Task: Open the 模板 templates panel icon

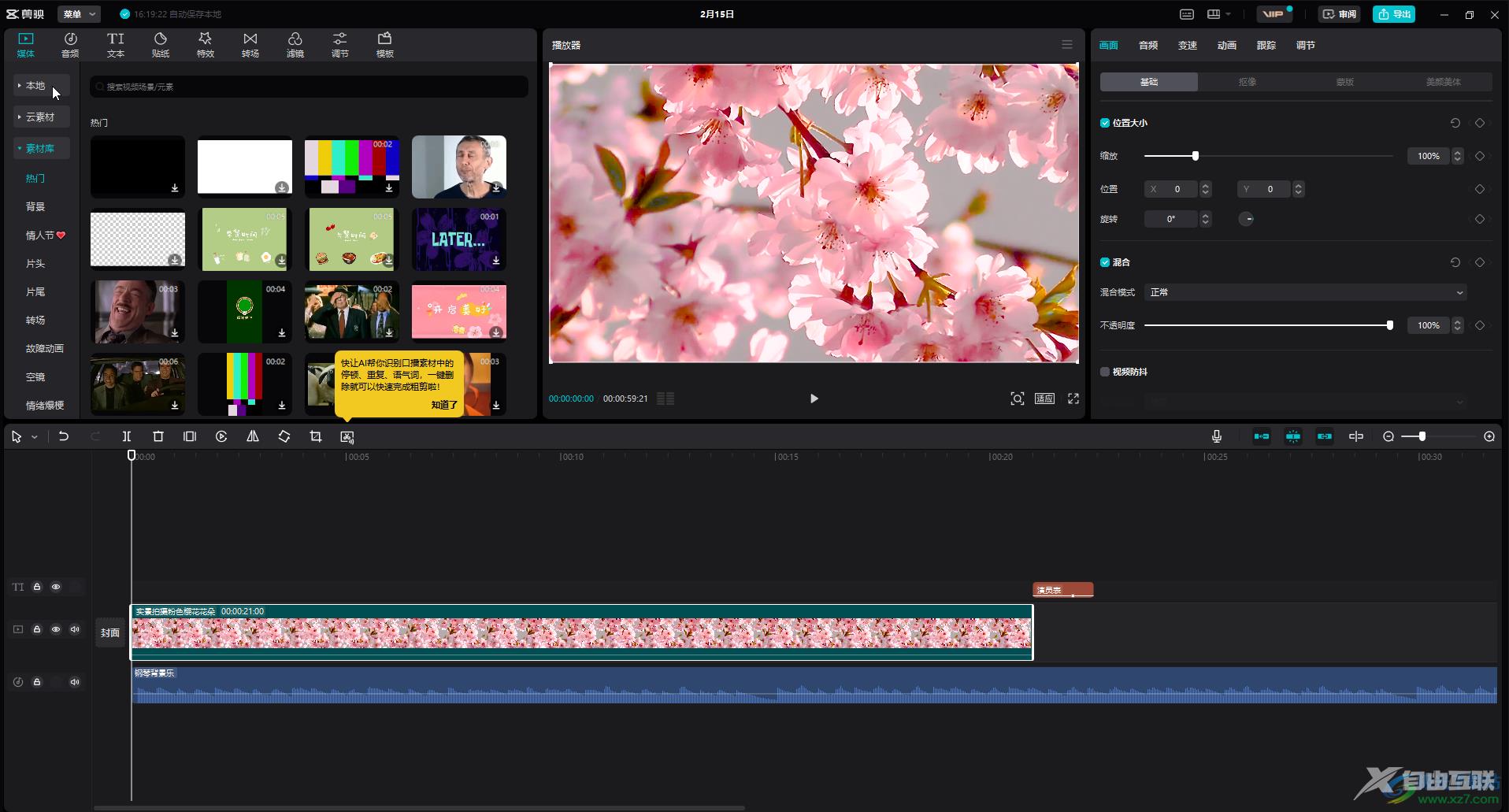Action: click(x=385, y=45)
